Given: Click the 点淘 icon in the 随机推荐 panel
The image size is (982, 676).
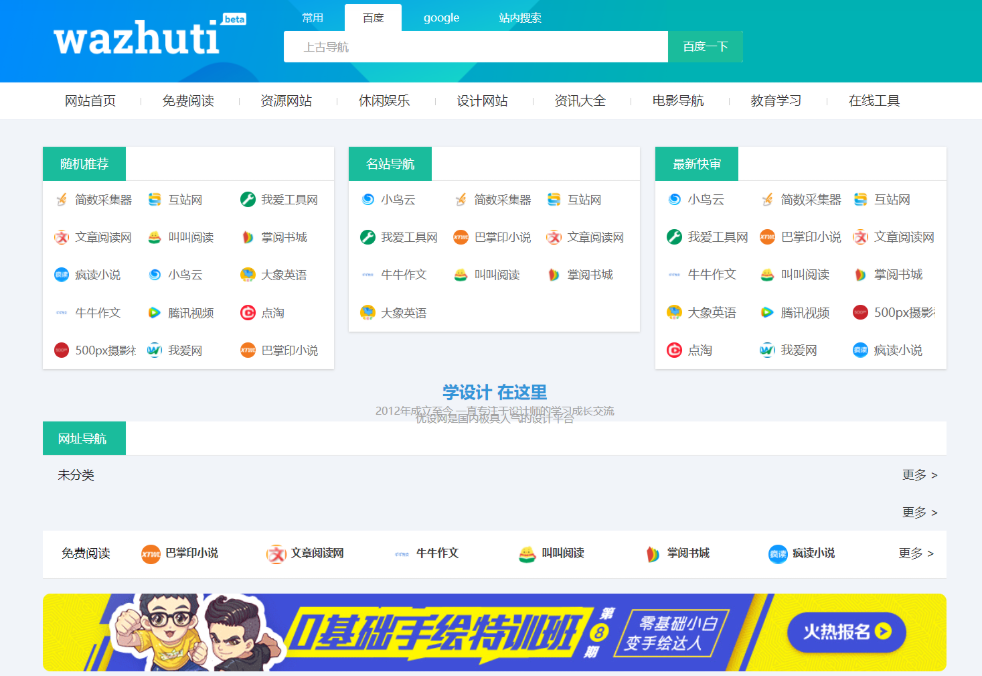Looking at the screenshot, I should (x=248, y=313).
